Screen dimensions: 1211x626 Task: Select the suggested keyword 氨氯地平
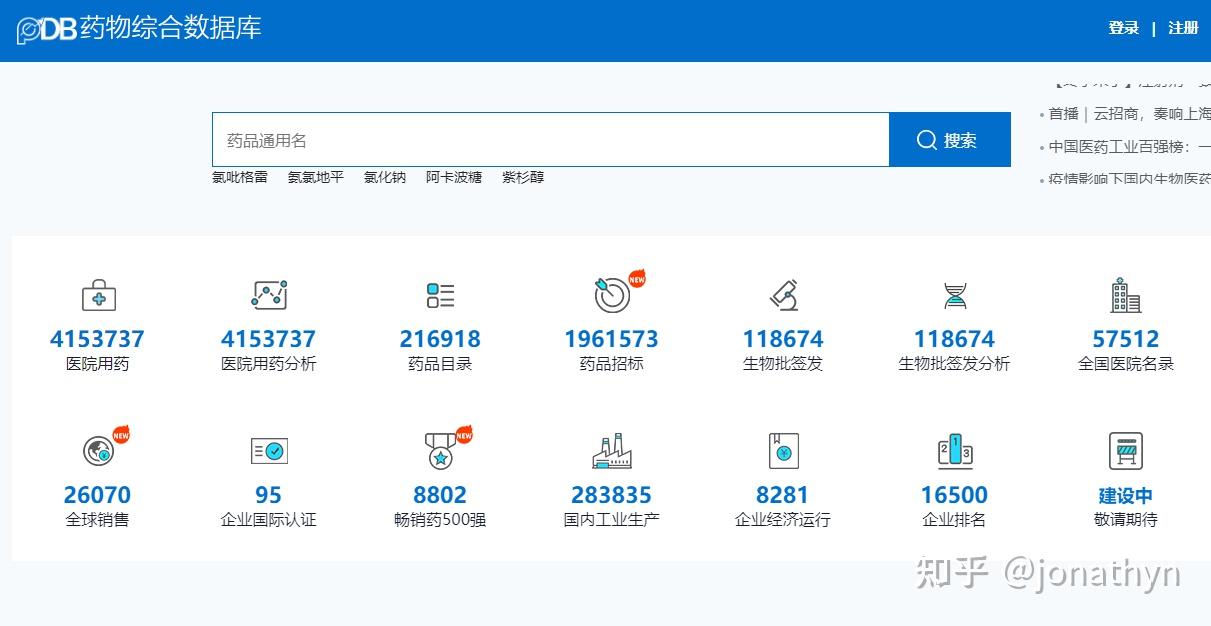pos(316,177)
